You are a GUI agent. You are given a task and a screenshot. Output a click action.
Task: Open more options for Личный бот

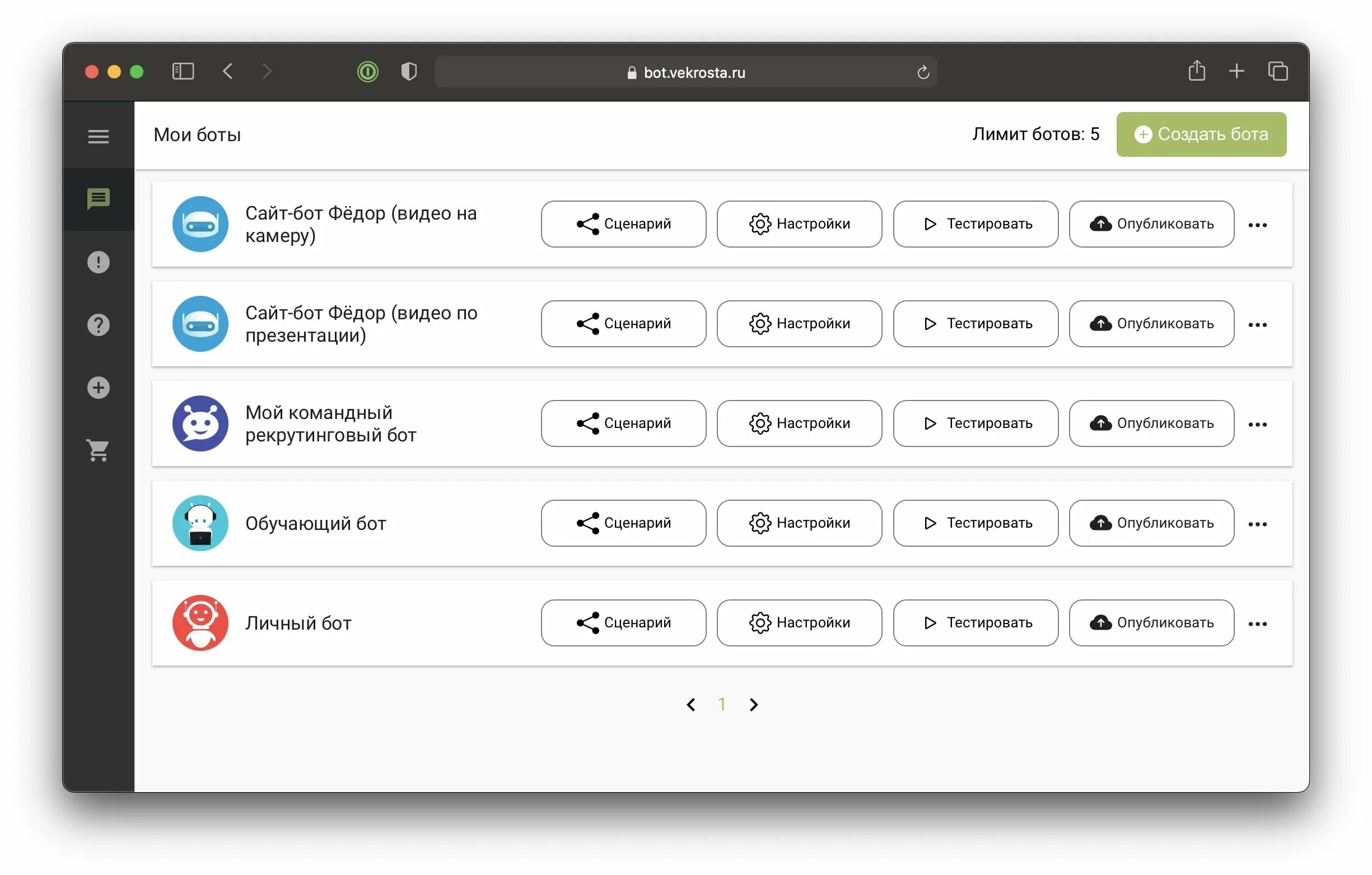1257,624
